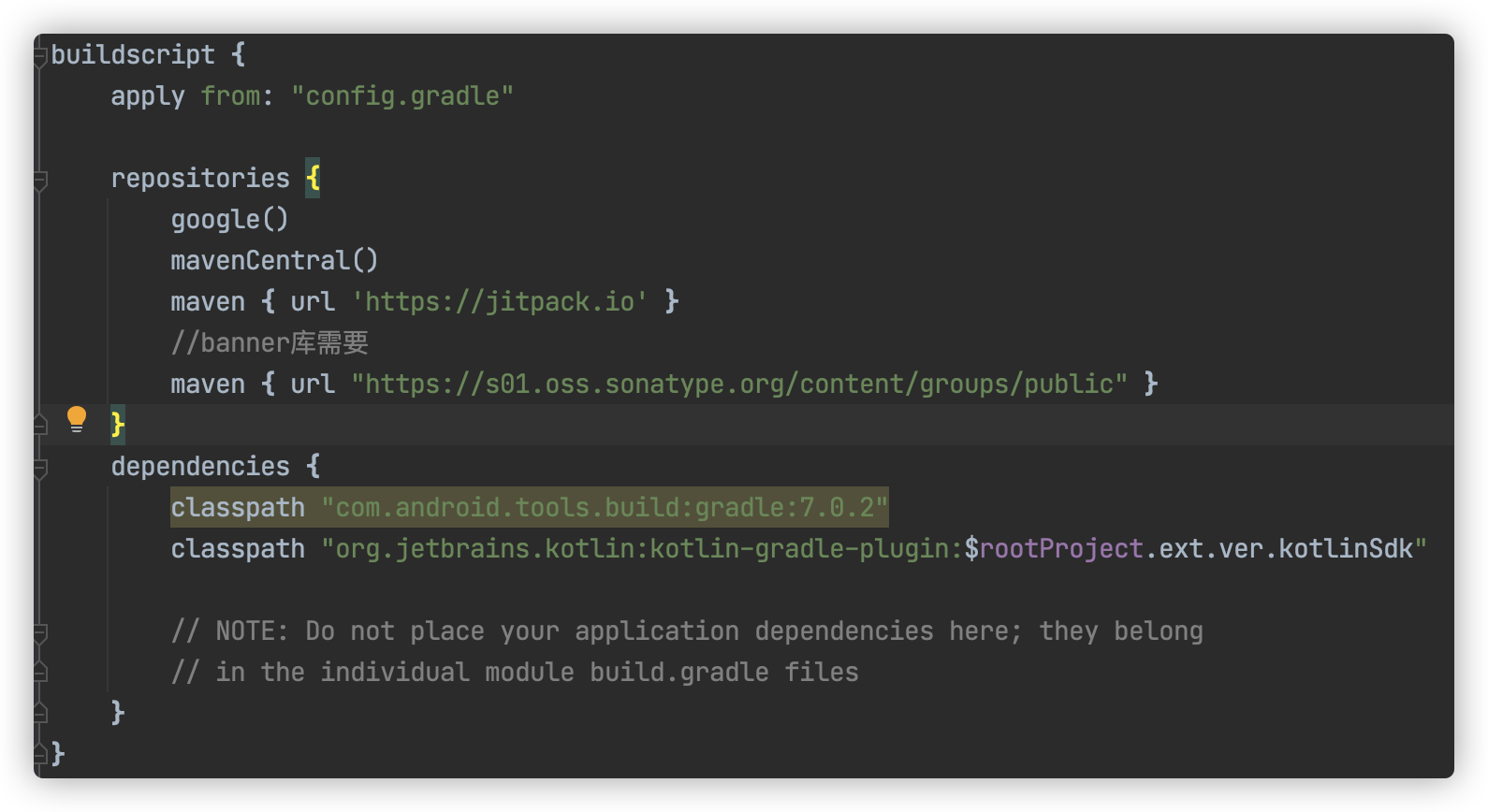Click the mavenCentral() repository call
1488x812 pixels.
point(274,260)
